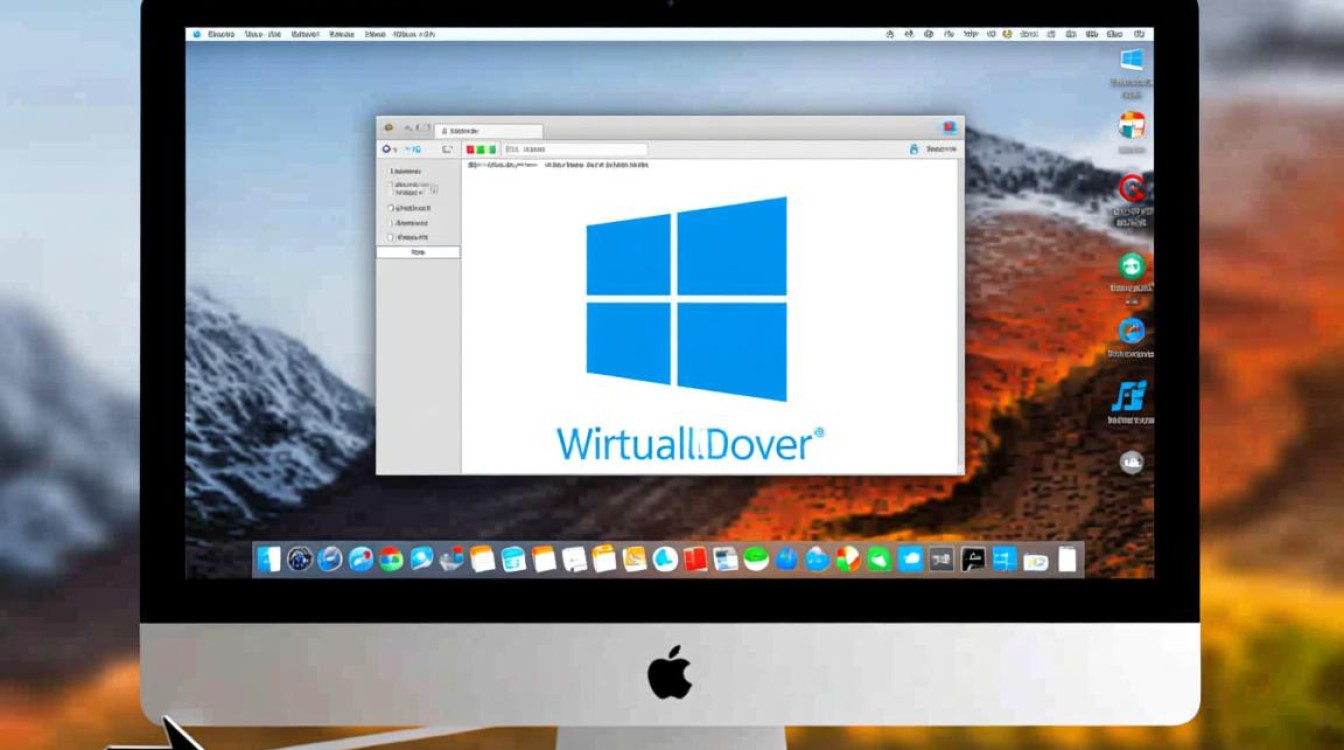The width and height of the screenshot is (1344, 750).
Task: Open the red book icon in Dock
Action: point(696,559)
